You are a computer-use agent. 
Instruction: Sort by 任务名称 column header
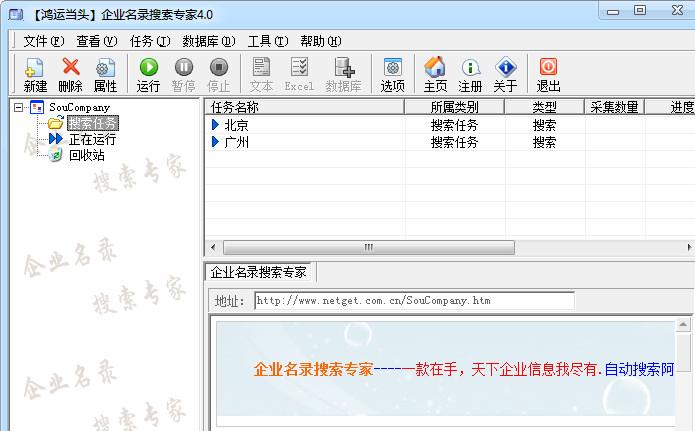(x=304, y=107)
